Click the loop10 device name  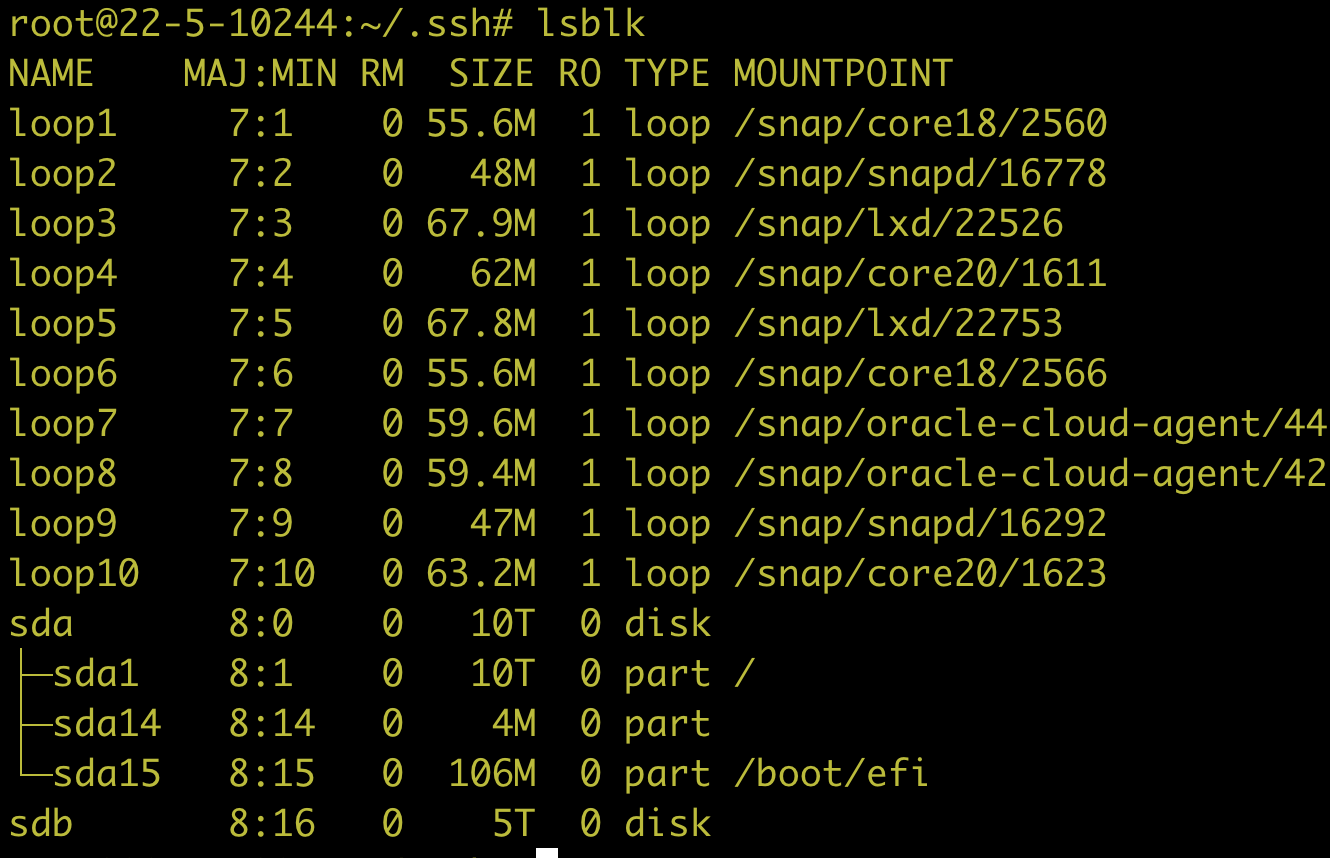pos(74,574)
